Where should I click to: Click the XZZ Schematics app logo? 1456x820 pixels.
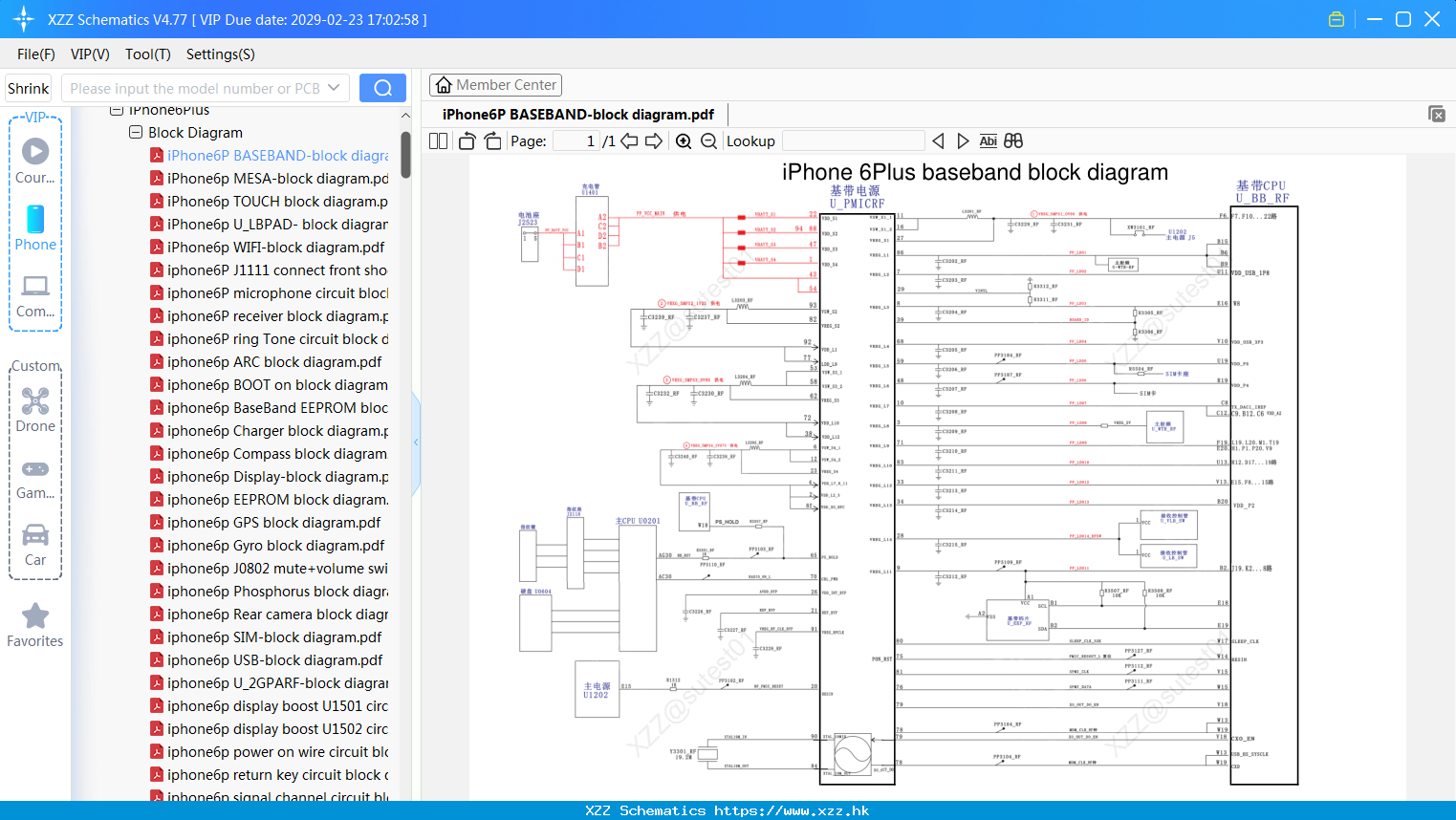(x=24, y=19)
